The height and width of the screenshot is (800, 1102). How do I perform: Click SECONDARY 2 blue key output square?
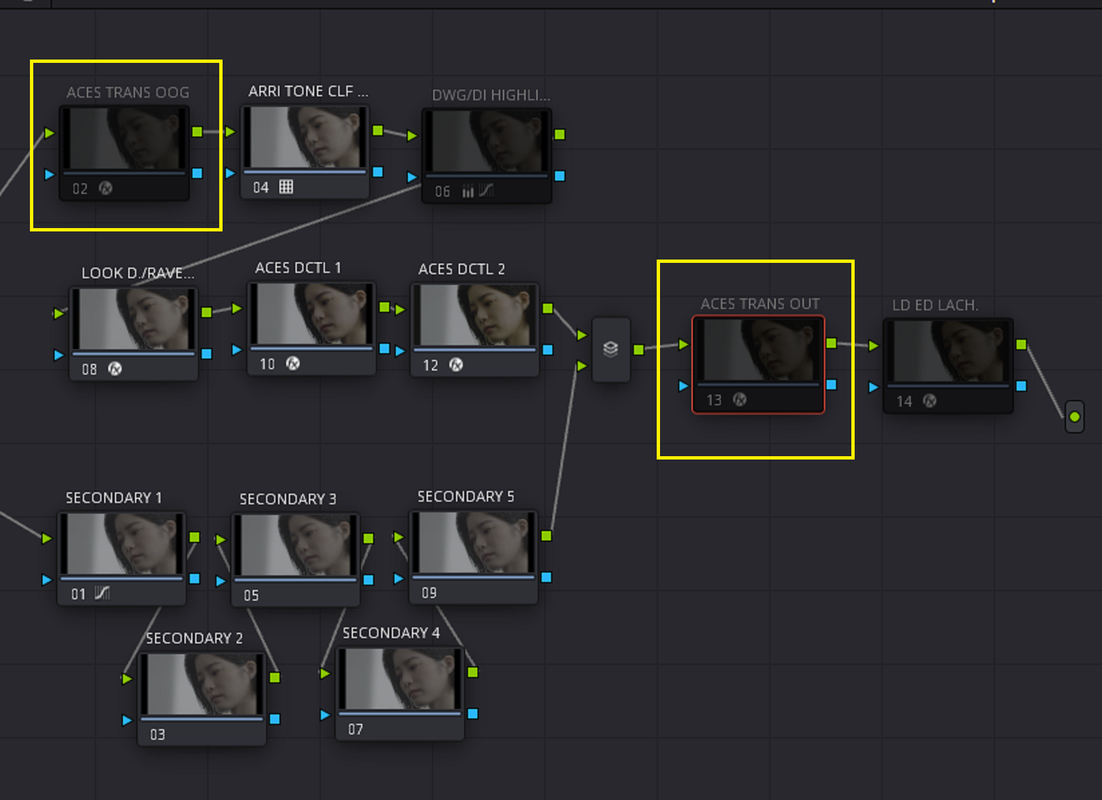(x=275, y=719)
